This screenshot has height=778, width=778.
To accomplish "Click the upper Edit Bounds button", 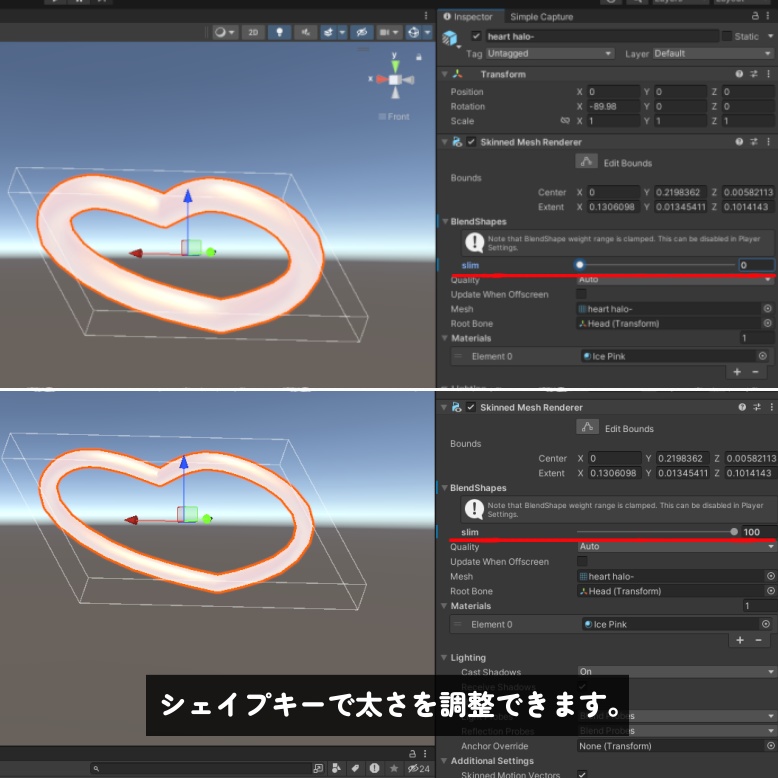I will 586,162.
